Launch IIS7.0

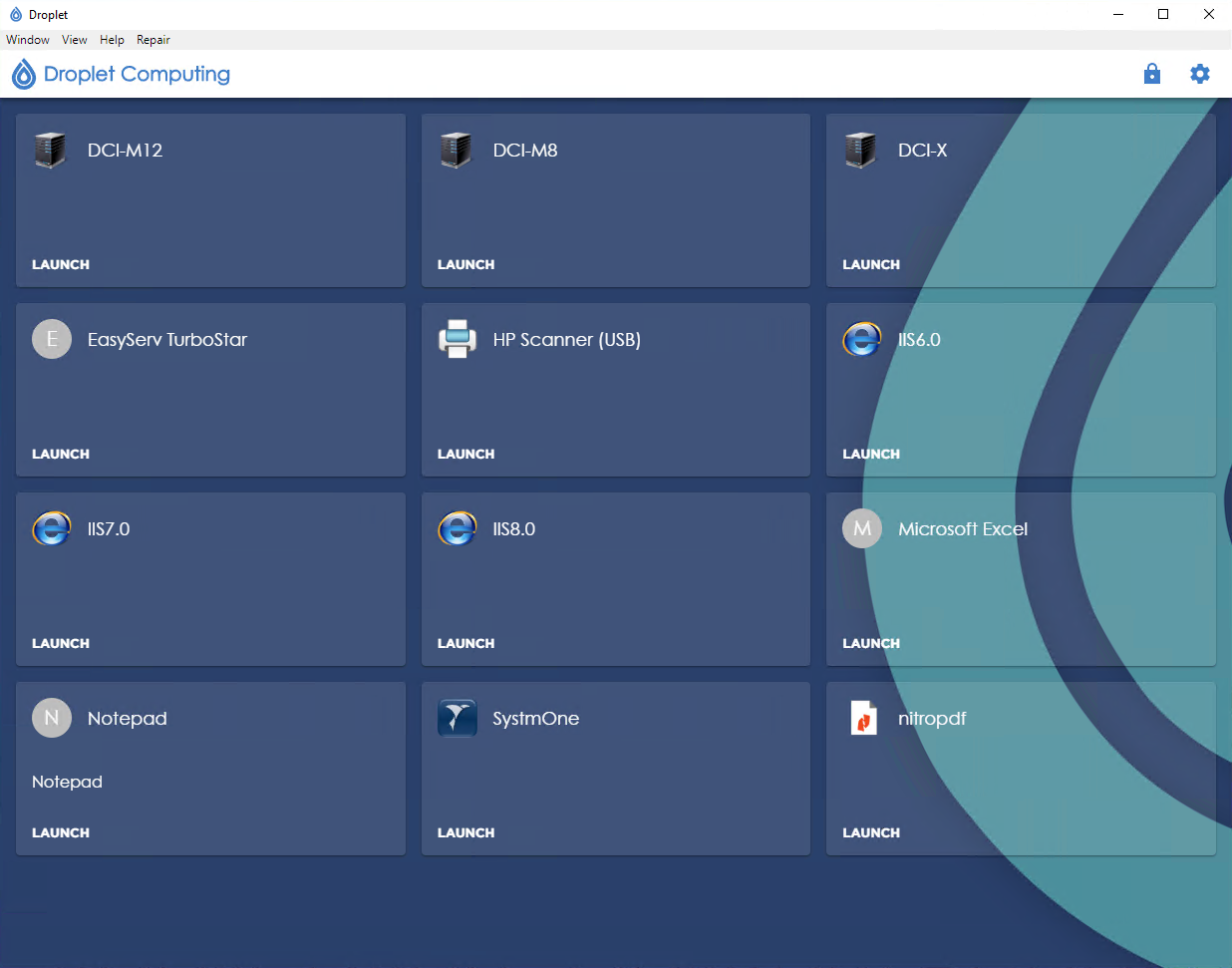pos(61,643)
